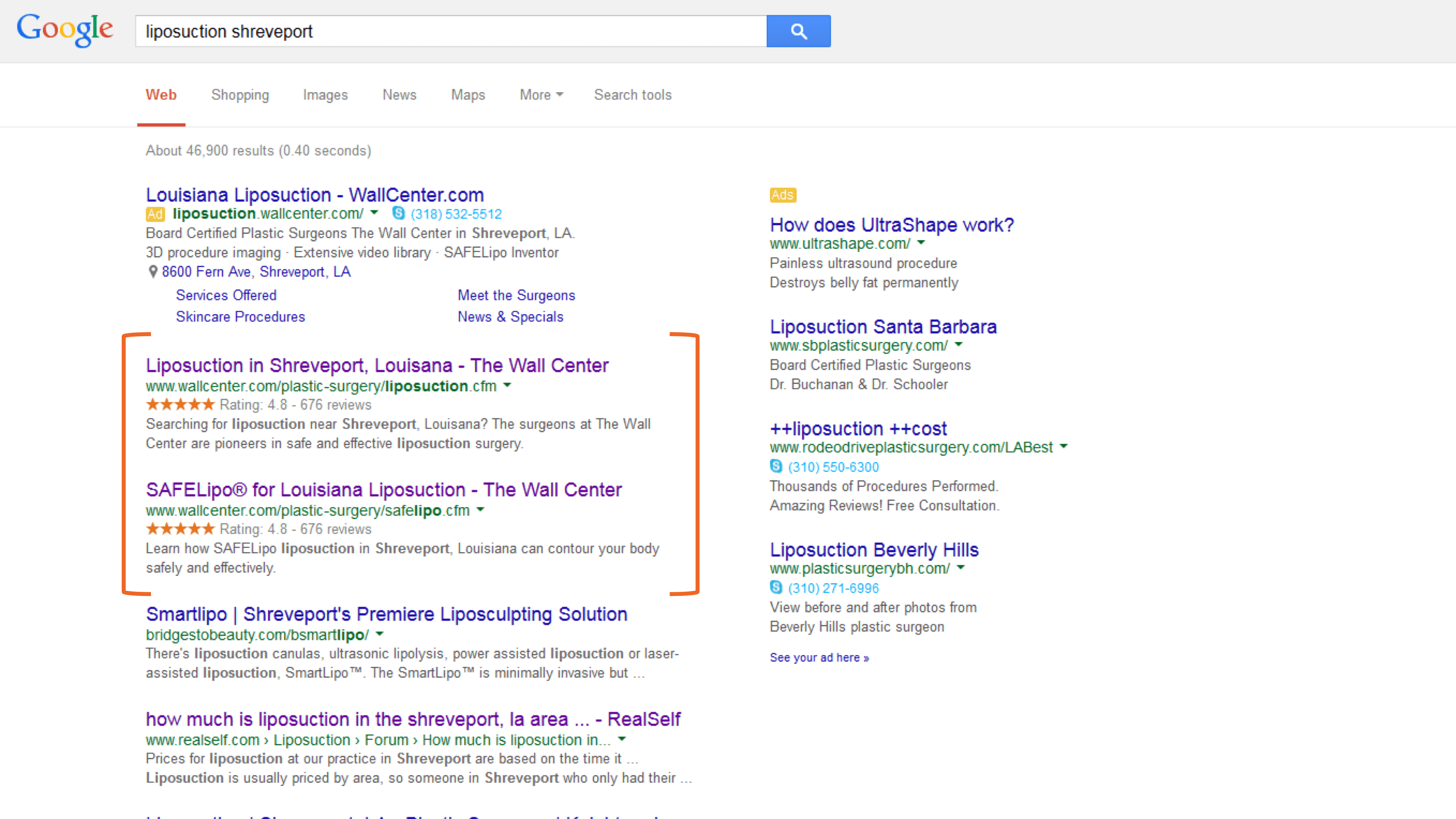Open the Skincare Procedures sitelink
The width and height of the screenshot is (1456, 819).
pos(240,317)
